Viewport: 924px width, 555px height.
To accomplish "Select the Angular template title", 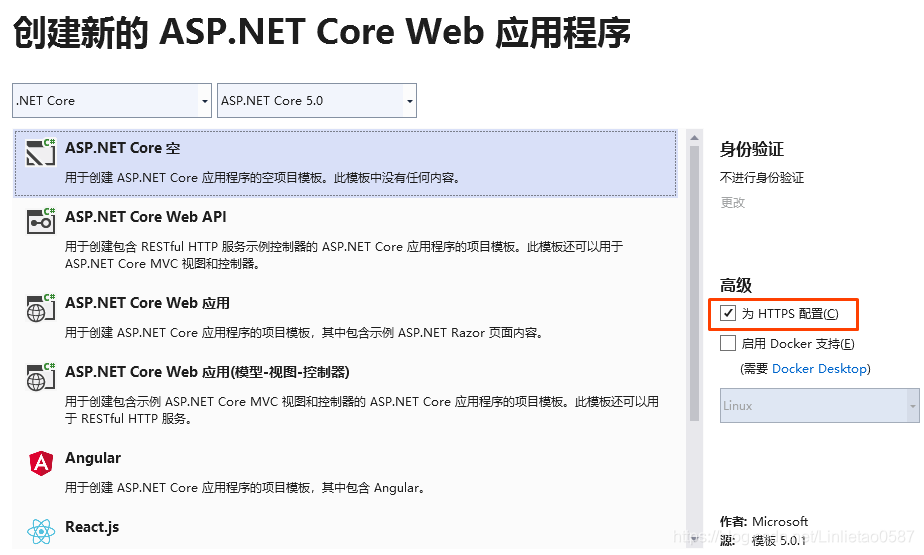I will (93, 458).
